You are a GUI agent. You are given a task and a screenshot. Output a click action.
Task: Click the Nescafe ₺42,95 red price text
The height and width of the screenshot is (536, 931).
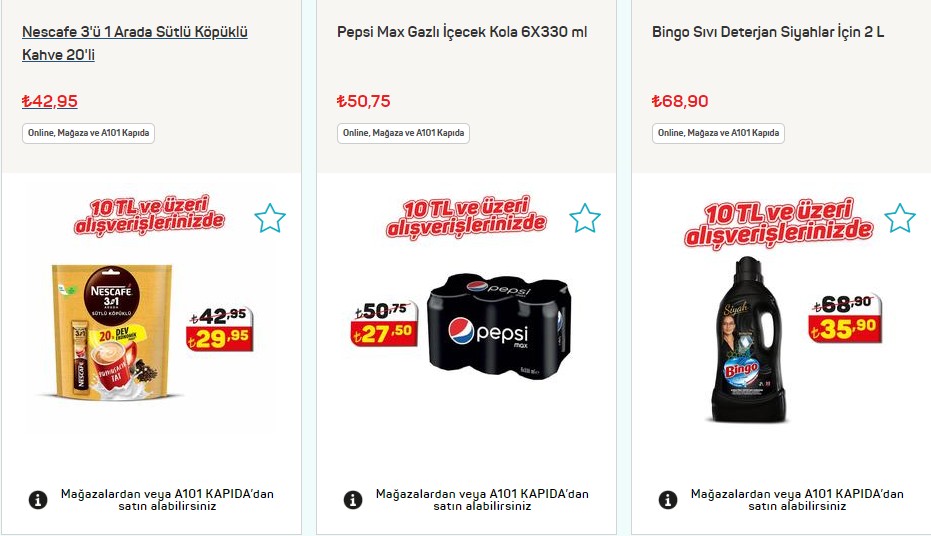coord(50,101)
